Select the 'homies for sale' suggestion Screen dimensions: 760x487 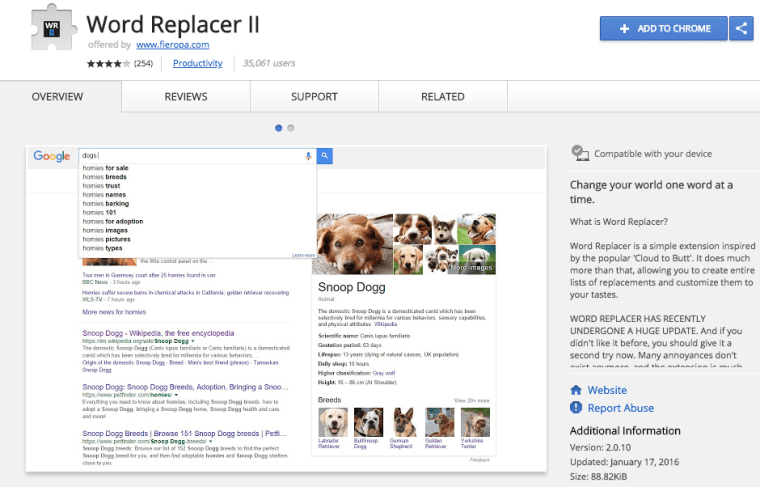pyautogui.click(x=105, y=168)
